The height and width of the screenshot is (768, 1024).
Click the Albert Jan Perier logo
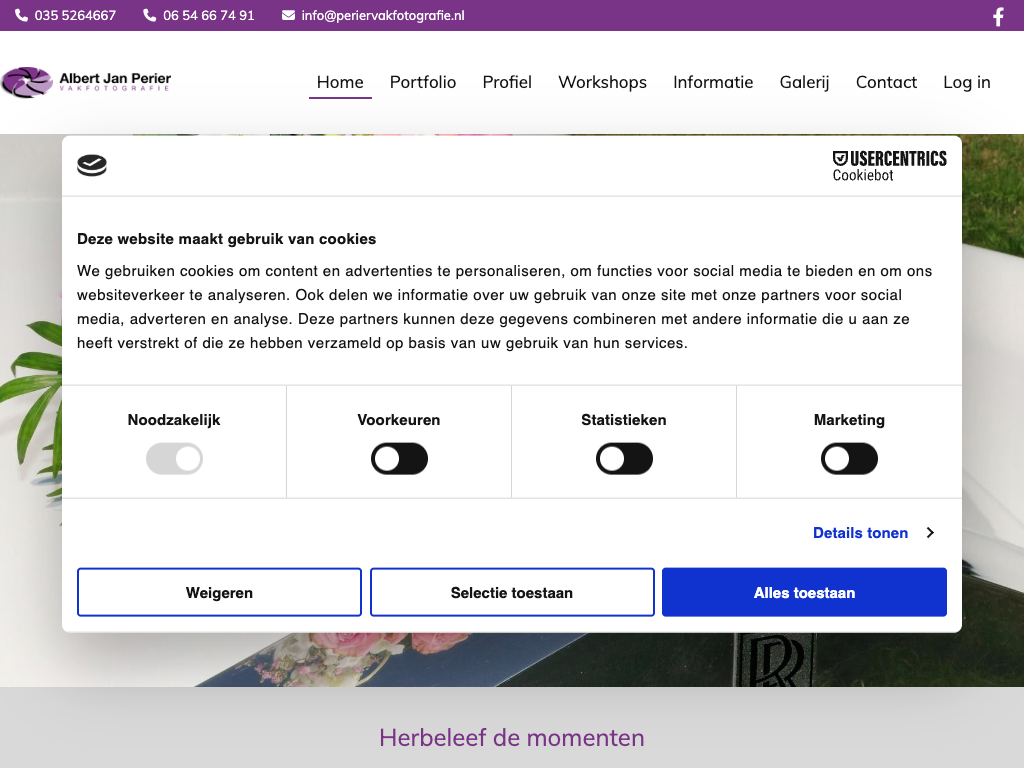click(x=87, y=82)
